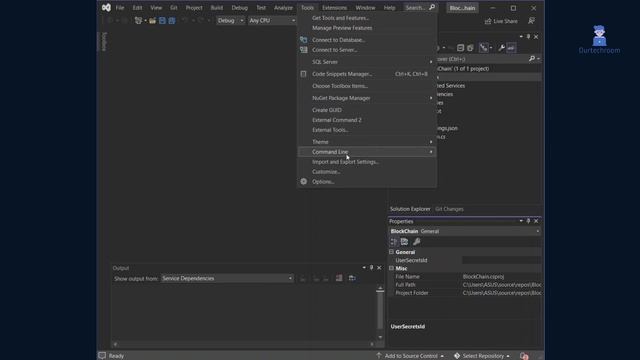Expand the Theme submenu
This screenshot has width=640, height=360.
click(x=367, y=142)
